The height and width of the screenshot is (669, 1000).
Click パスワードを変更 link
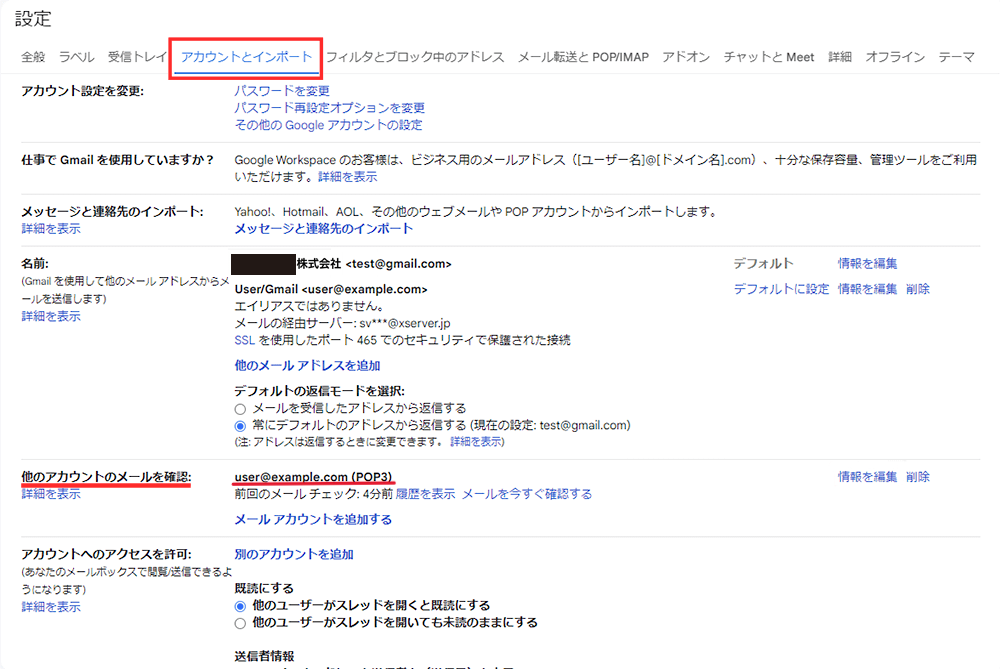[282, 91]
